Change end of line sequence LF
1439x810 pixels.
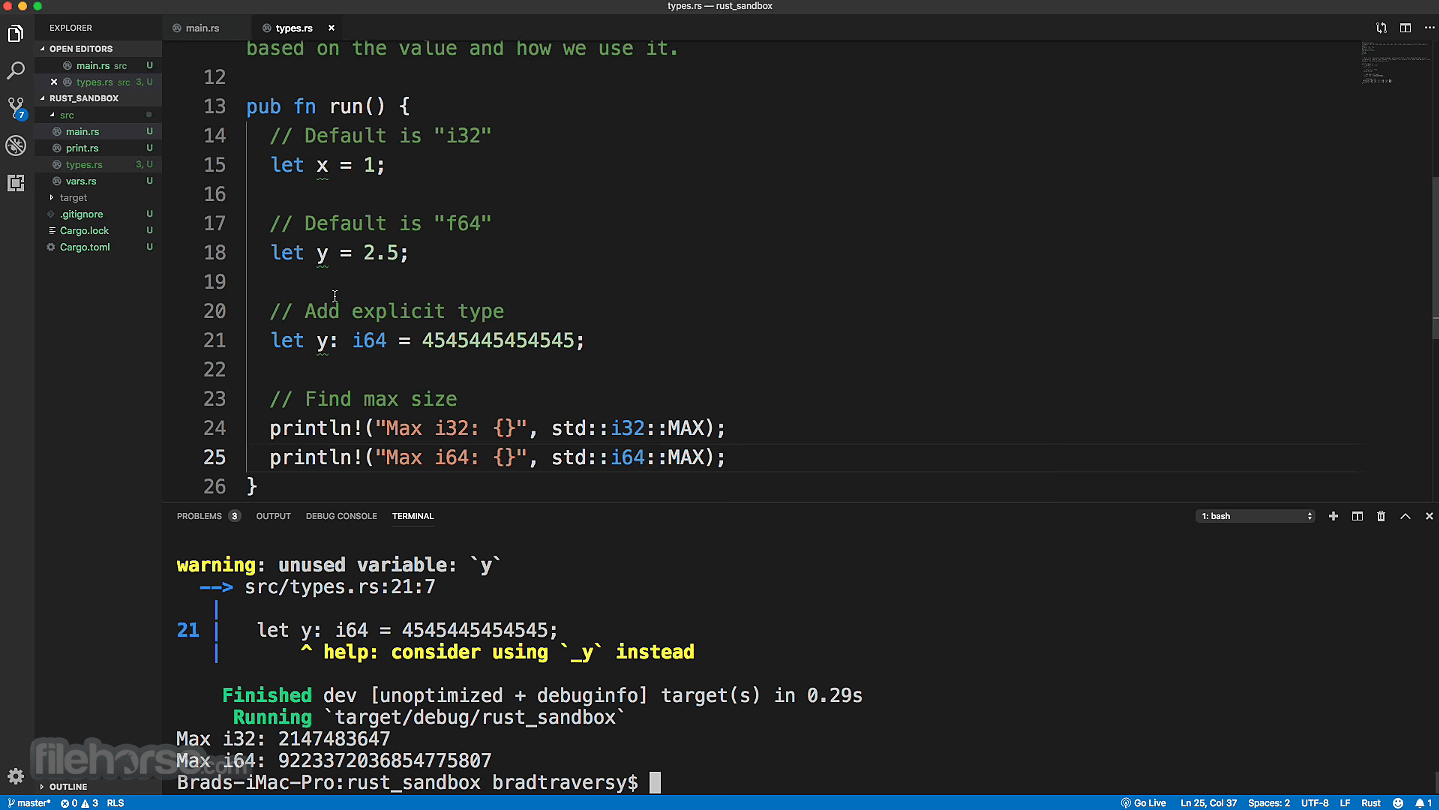point(1345,803)
